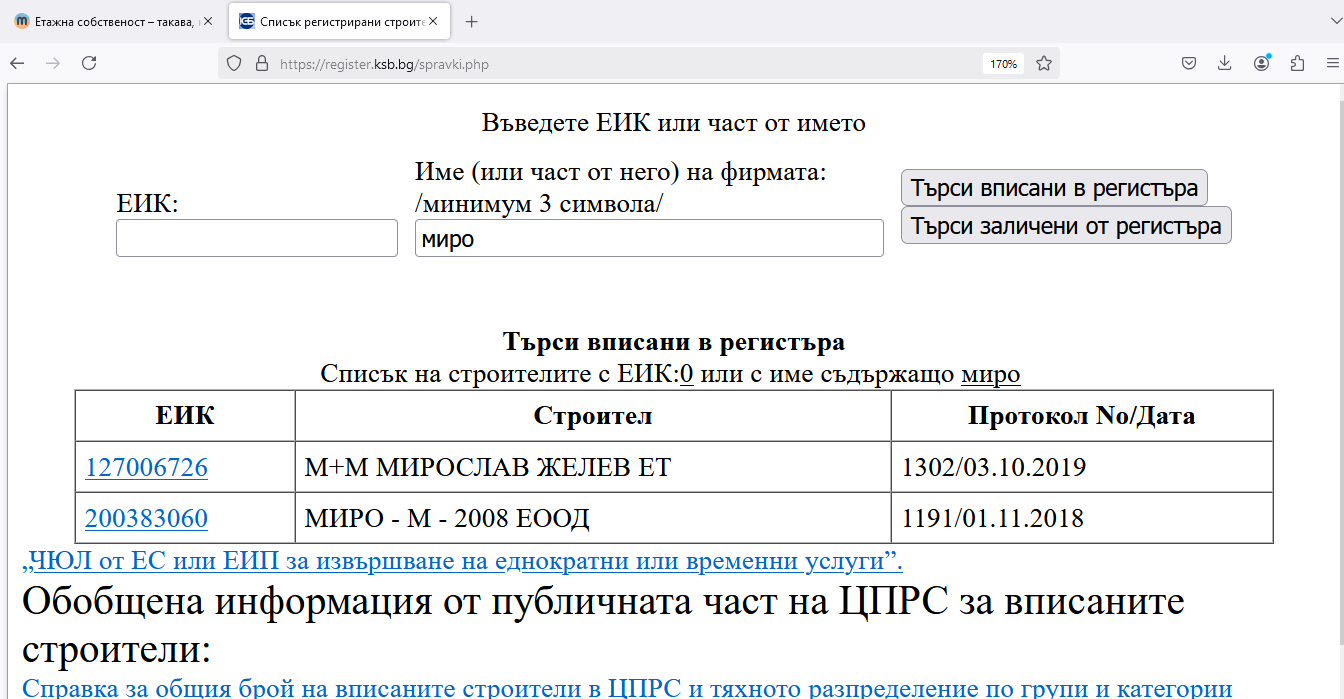Click the cell МИРО - М - 2008 ЕООД
Viewport: 1344px width, 699px height.
pyautogui.click(x=593, y=519)
